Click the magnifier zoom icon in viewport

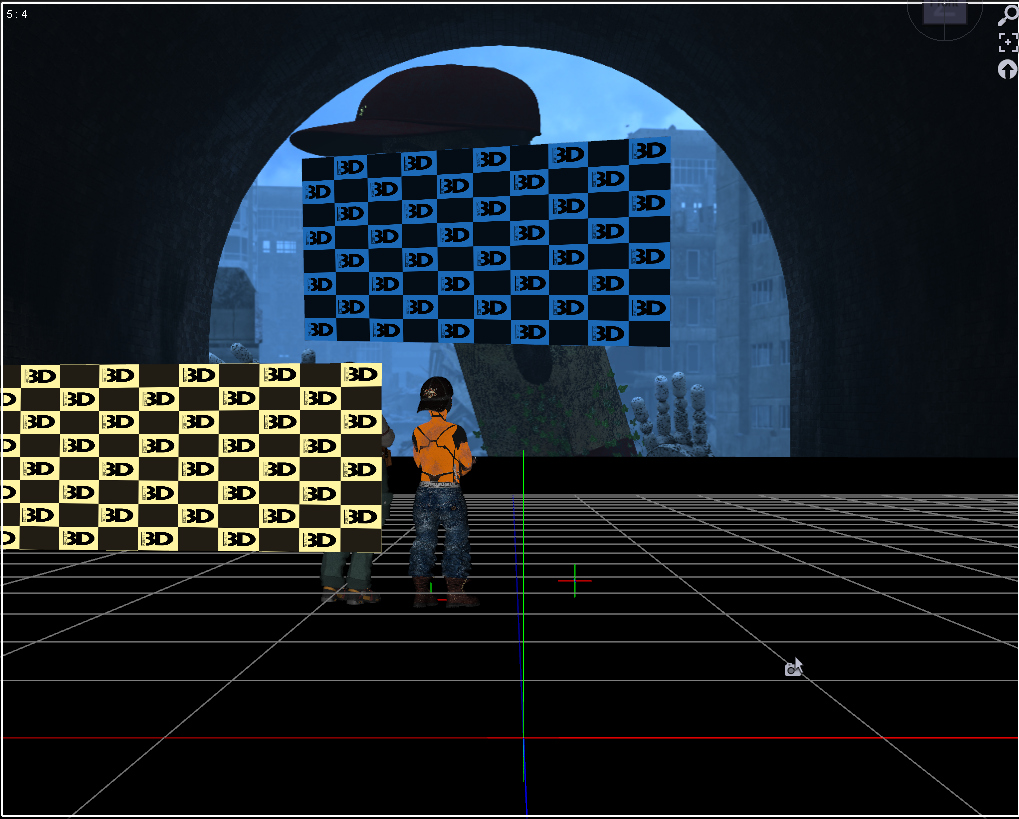(x=1008, y=16)
